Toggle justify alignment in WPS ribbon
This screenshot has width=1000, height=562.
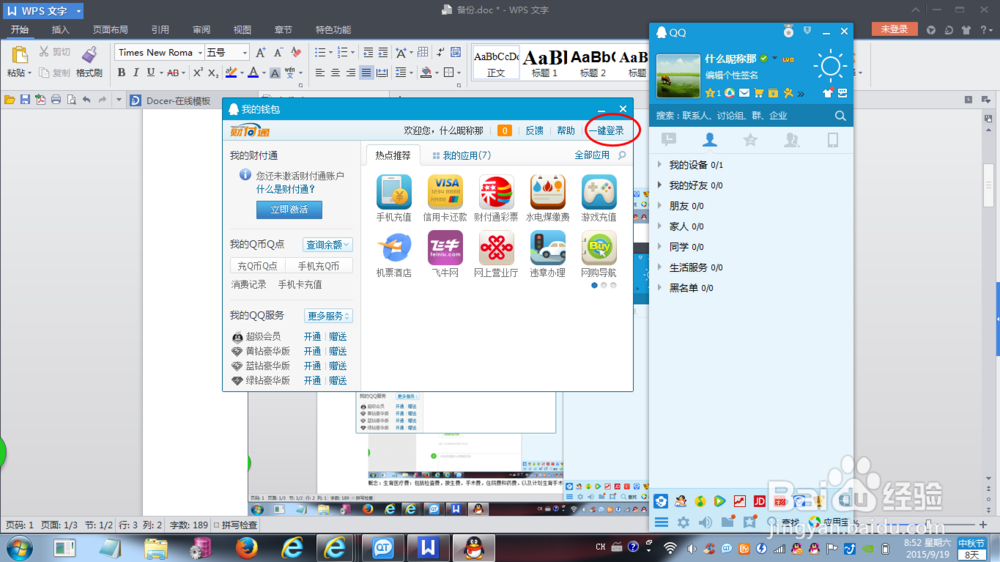(x=366, y=73)
